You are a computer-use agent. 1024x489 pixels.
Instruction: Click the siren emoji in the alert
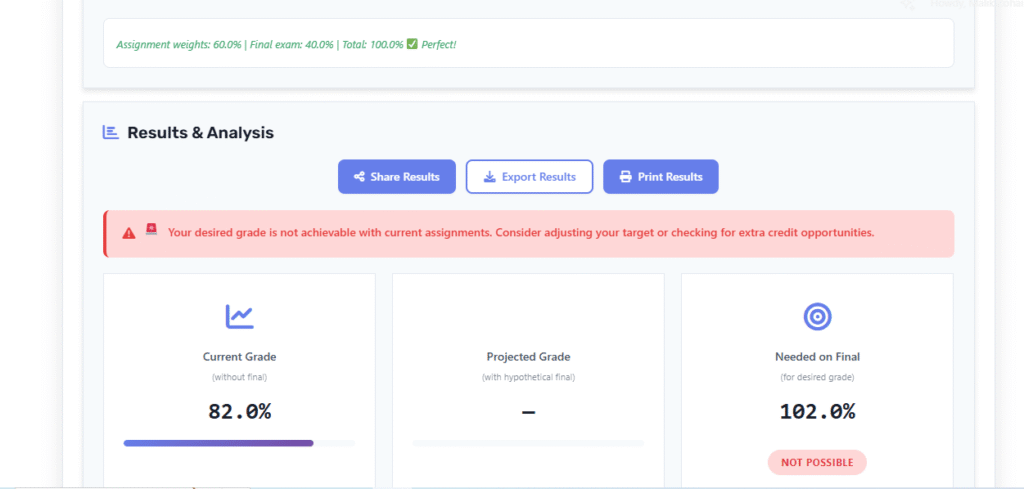click(x=151, y=231)
